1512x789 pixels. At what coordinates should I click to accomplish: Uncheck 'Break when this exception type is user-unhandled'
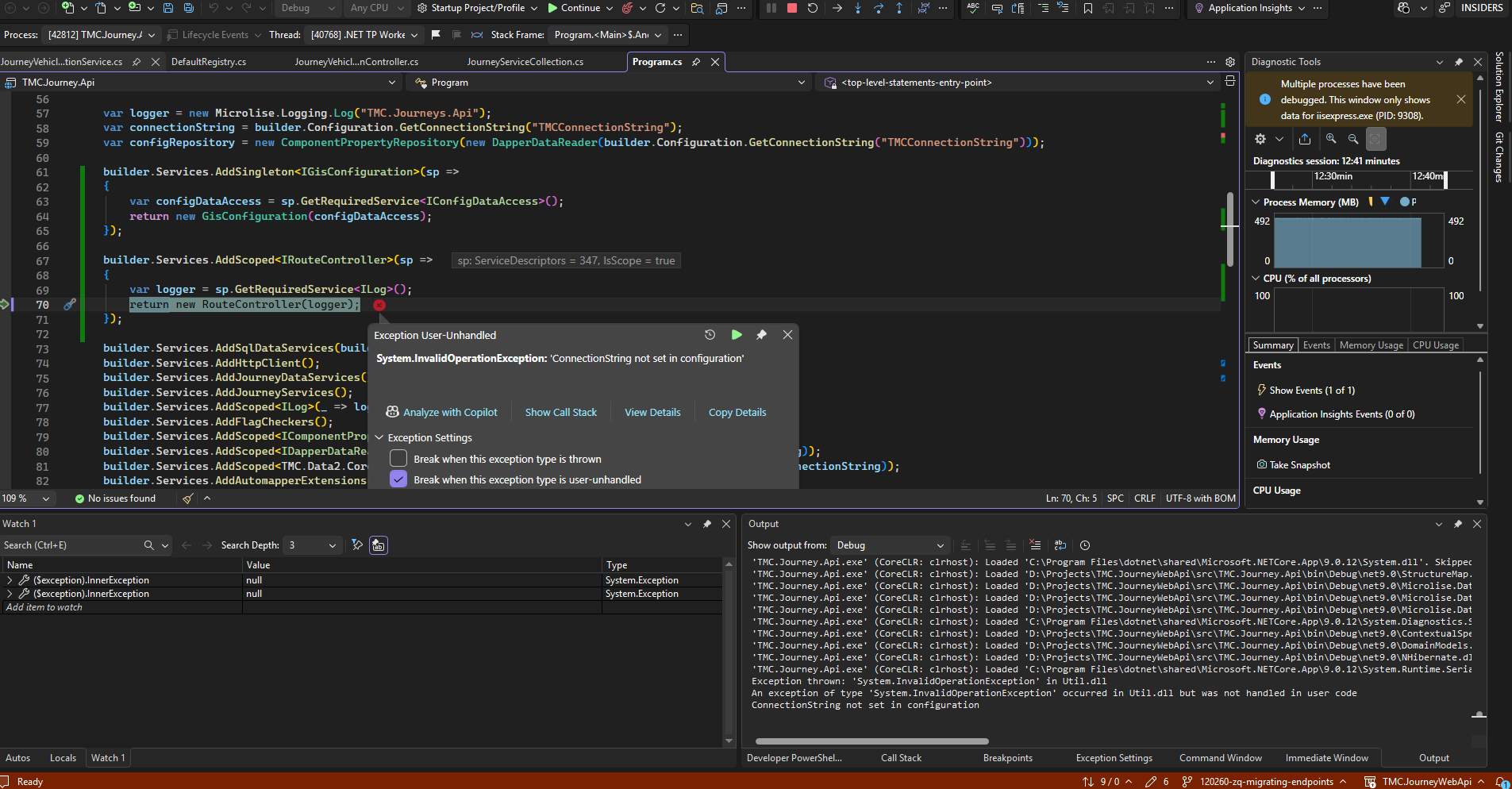398,479
